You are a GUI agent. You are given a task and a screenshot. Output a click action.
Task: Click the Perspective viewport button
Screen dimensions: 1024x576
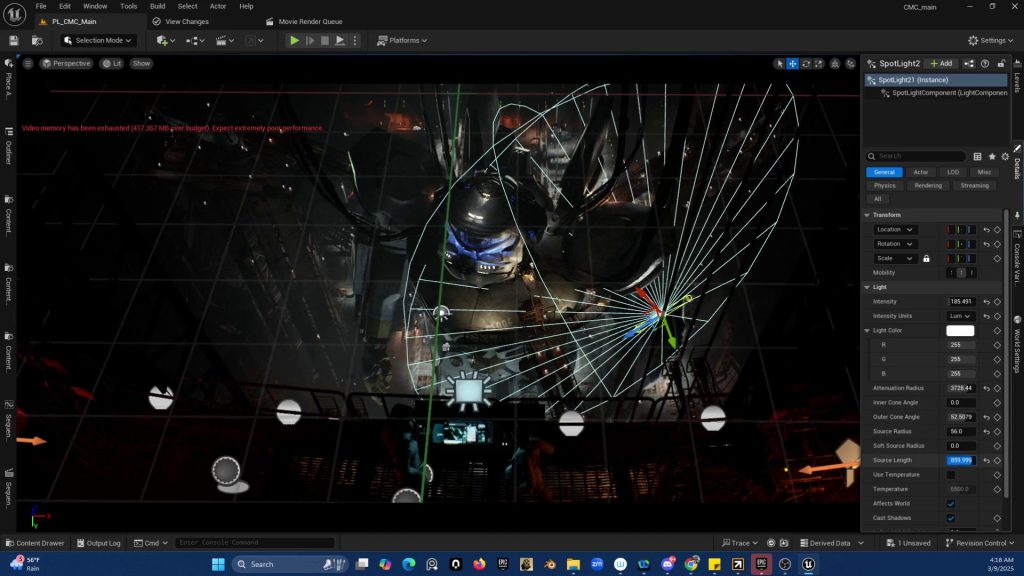(66, 63)
